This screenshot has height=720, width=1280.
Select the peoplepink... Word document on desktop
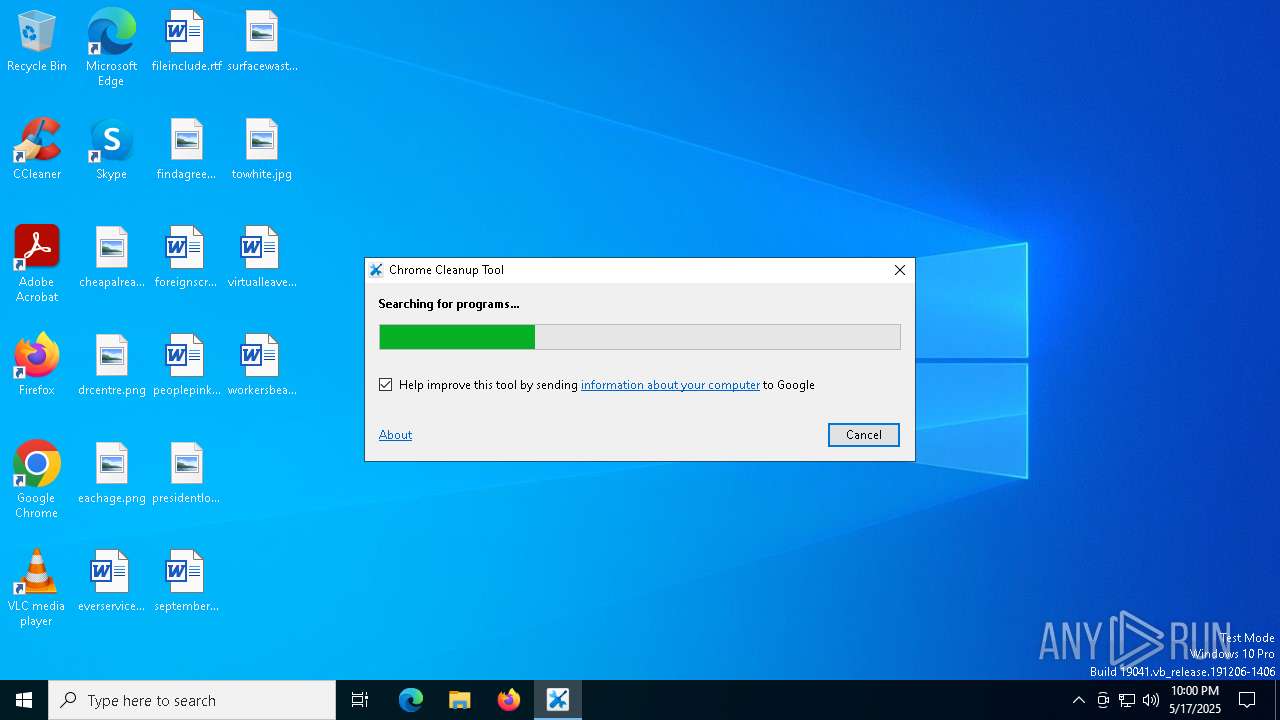pyautogui.click(x=186, y=365)
